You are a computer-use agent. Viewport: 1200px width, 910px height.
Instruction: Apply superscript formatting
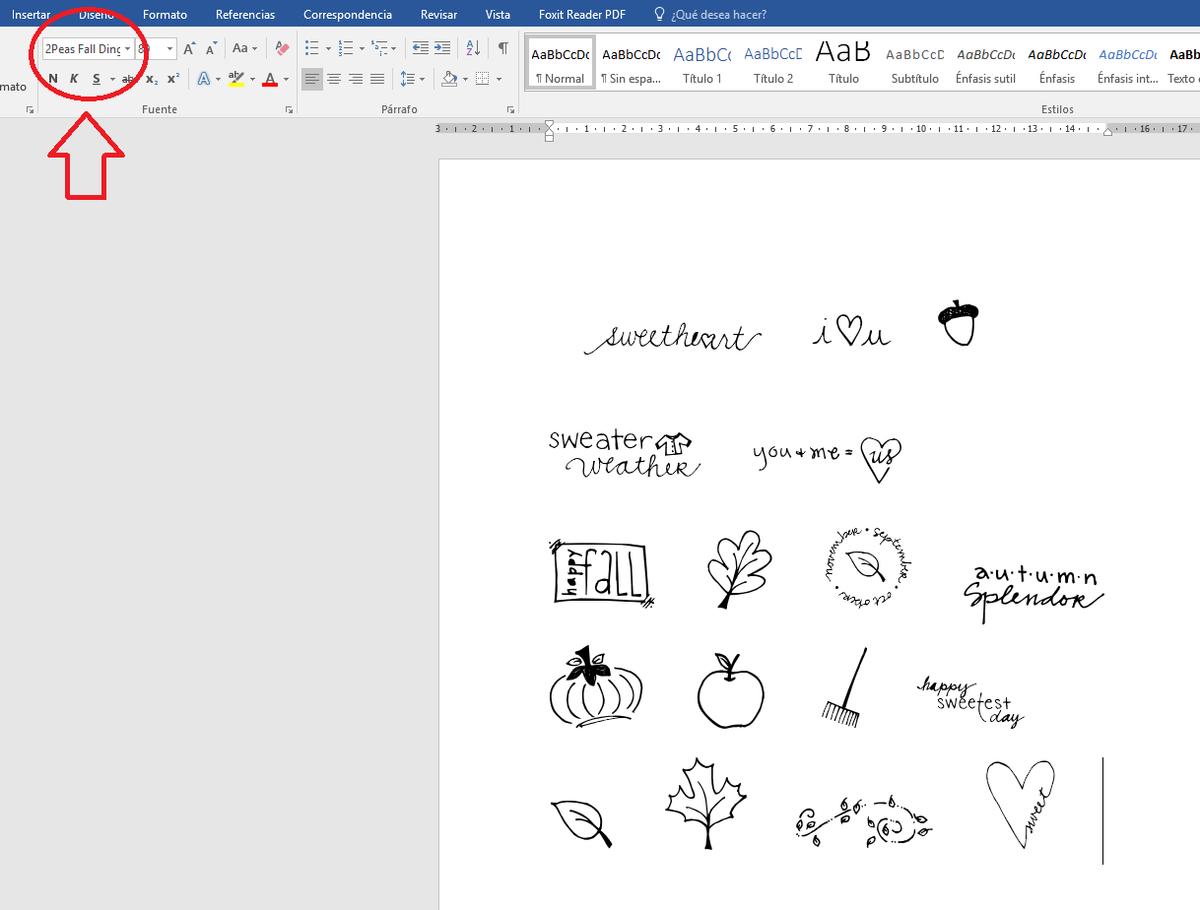pos(173,79)
